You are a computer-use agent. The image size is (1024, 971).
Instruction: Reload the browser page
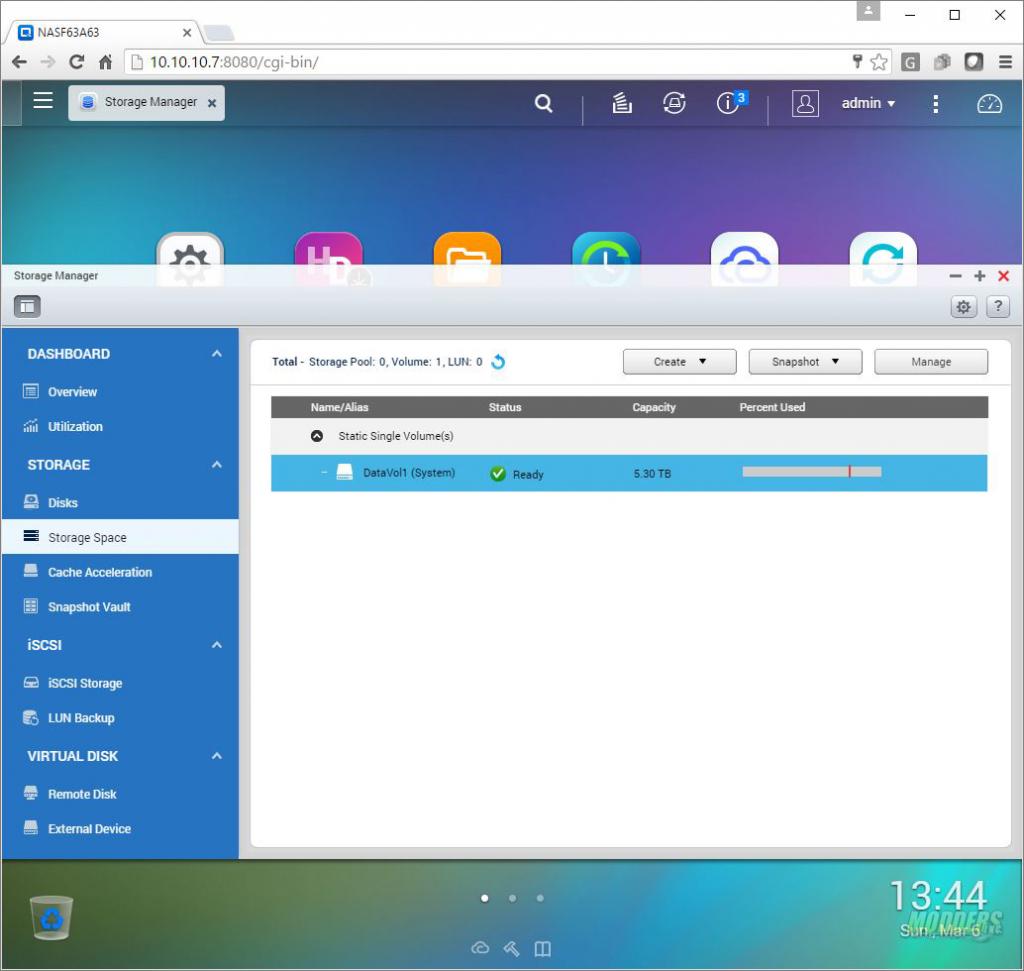(x=76, y=62)
